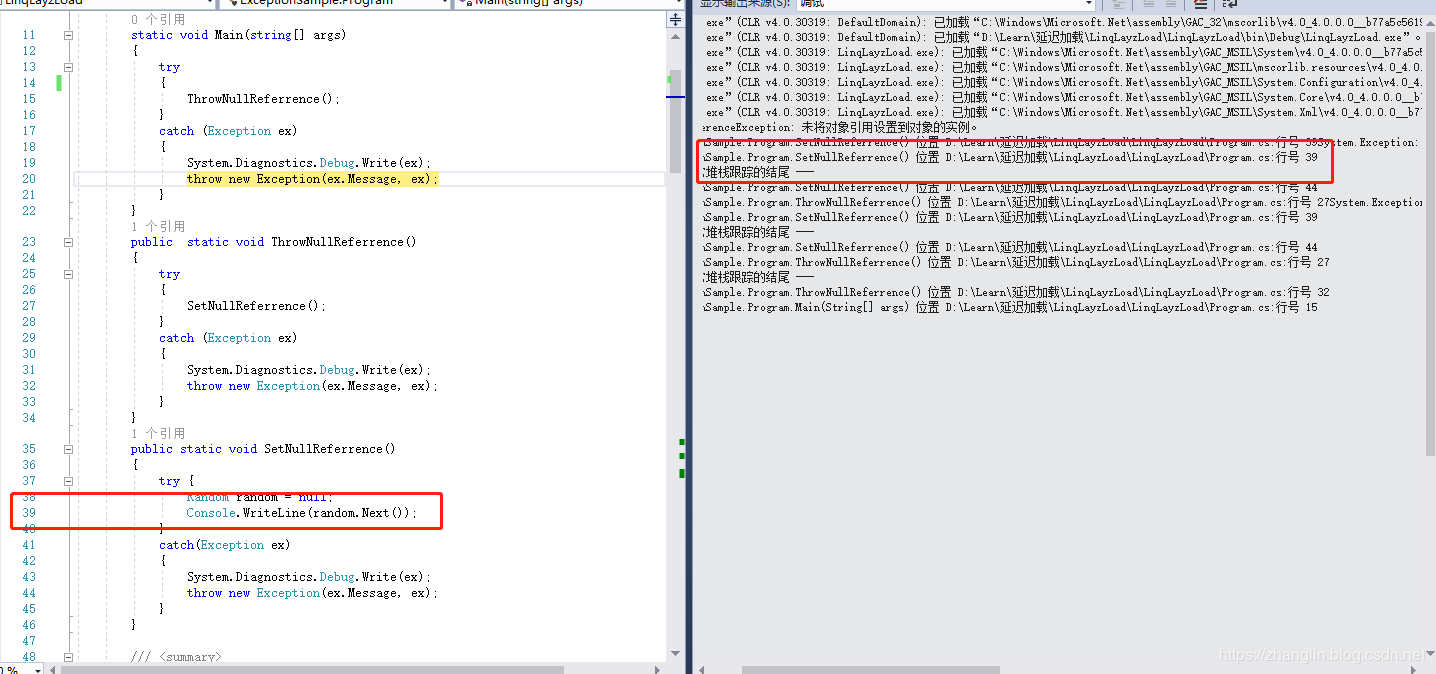Click output line loading bin\Debug\LinqLayzLoad.exe
The image size is (1436, 674).
1064,38
